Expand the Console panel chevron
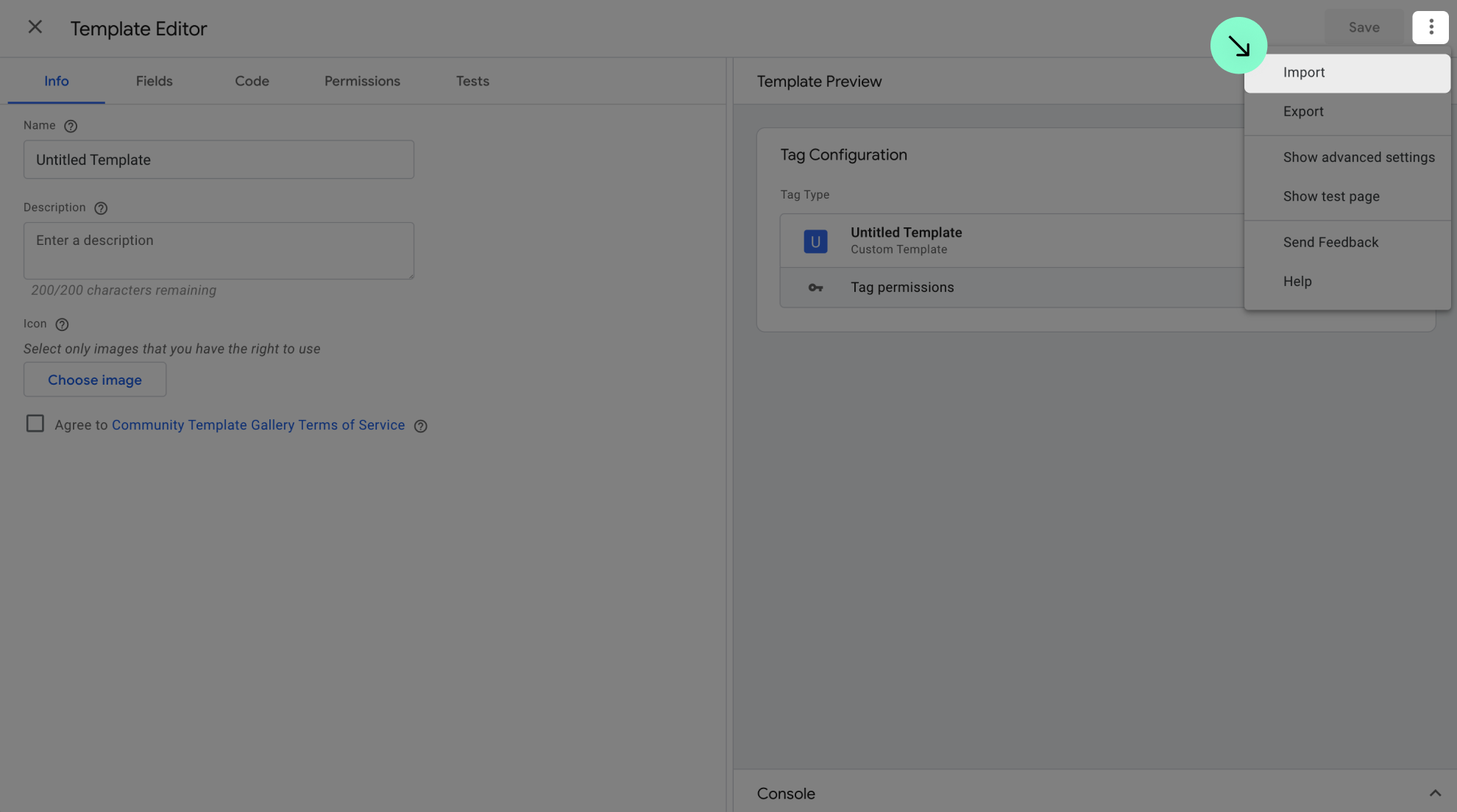 point(1435,793)
